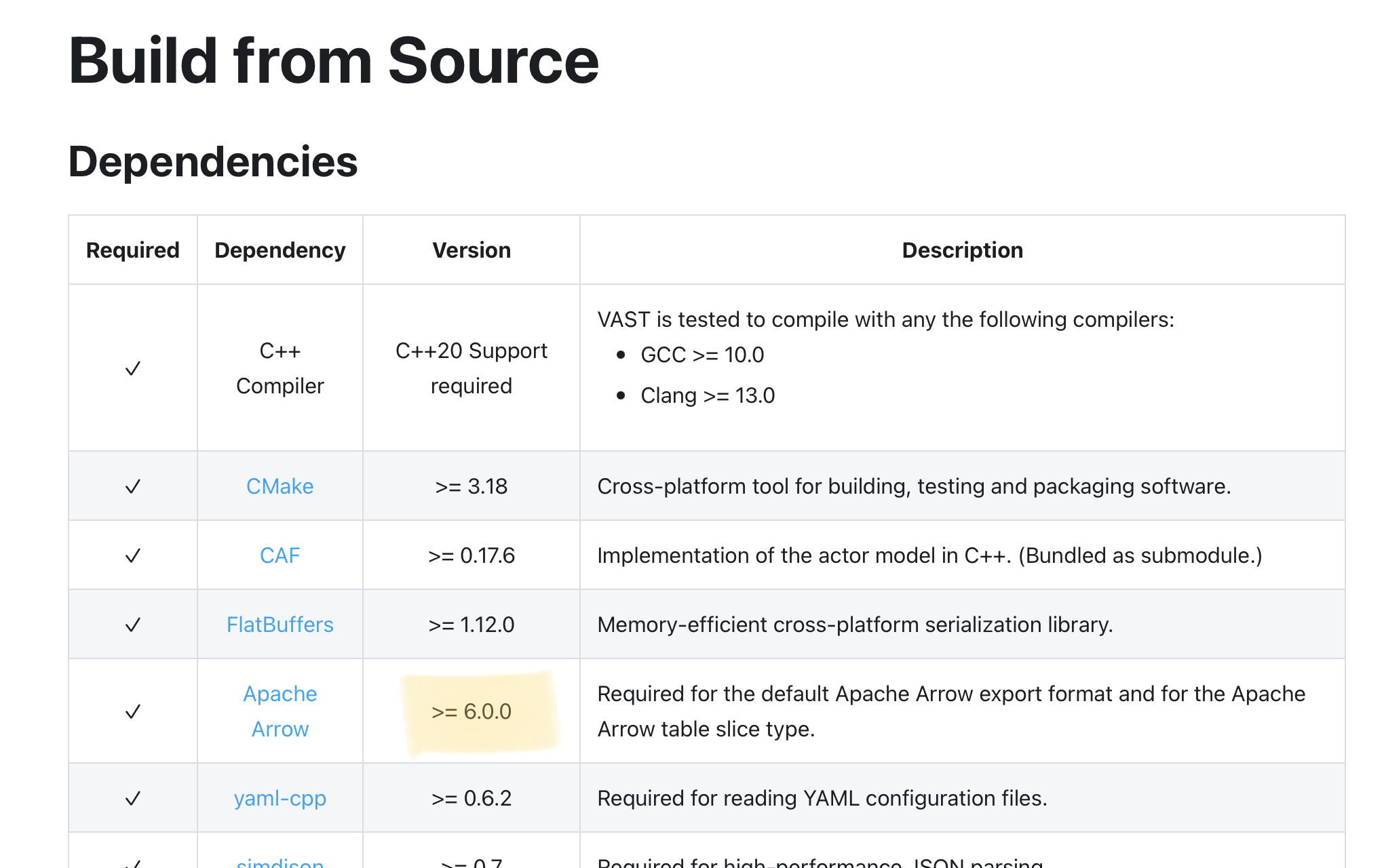
Task: Click the checkmark in the yaml-cpp row
Action: pyautogui.click(x=133, y=798)
